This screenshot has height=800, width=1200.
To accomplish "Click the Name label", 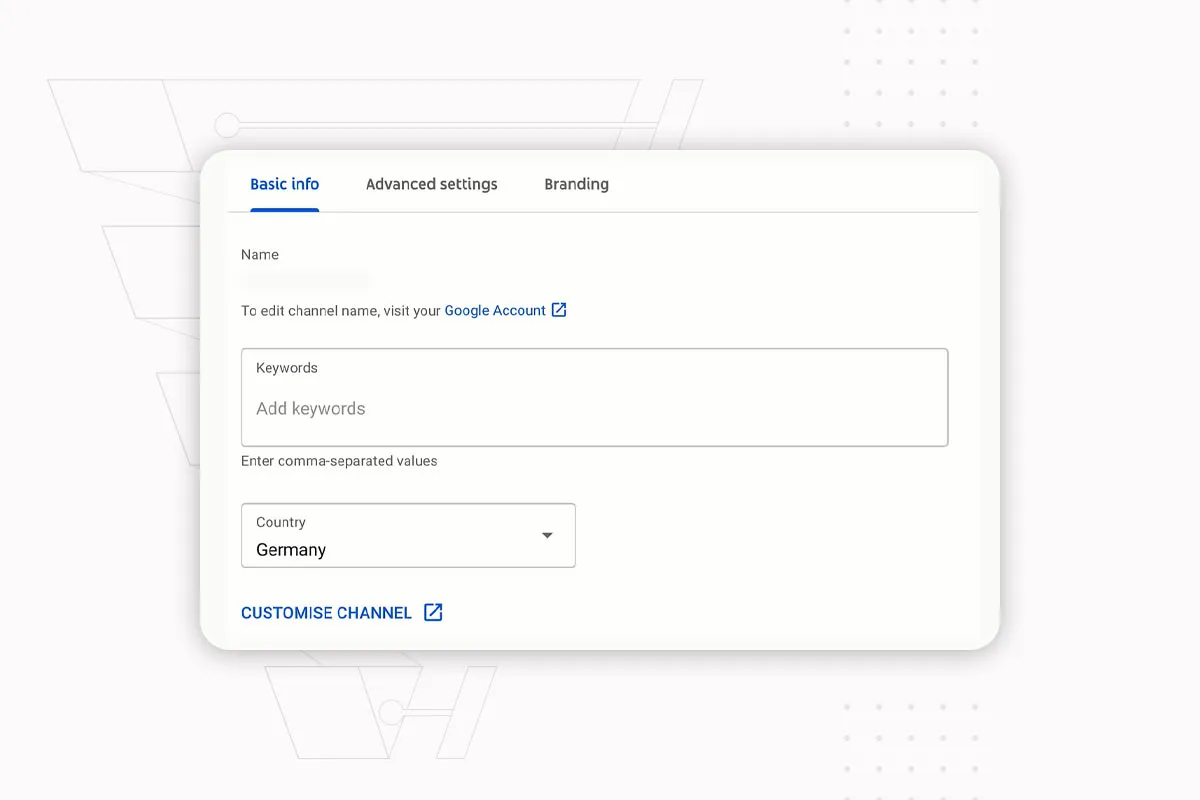I will pos(260,254).
